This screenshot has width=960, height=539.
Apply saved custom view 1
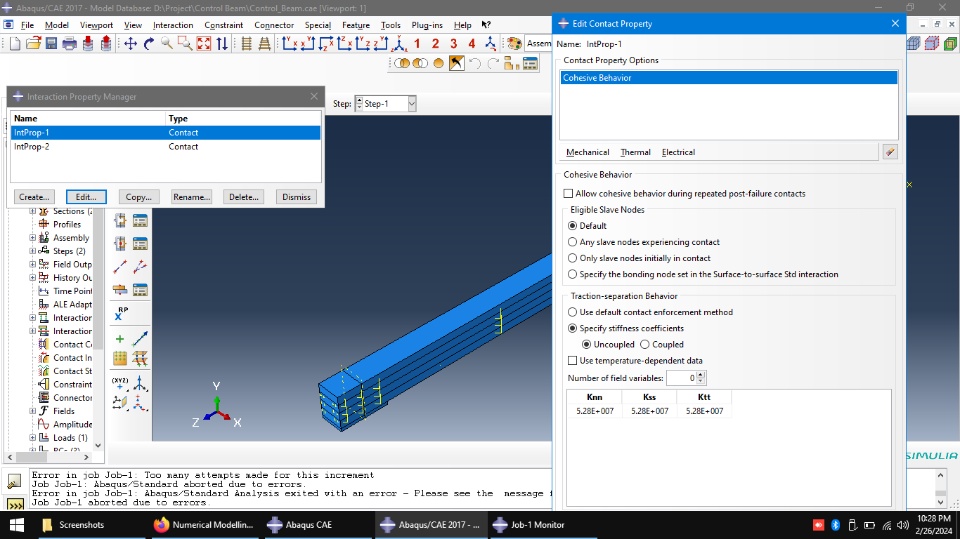tap(417, 43)
